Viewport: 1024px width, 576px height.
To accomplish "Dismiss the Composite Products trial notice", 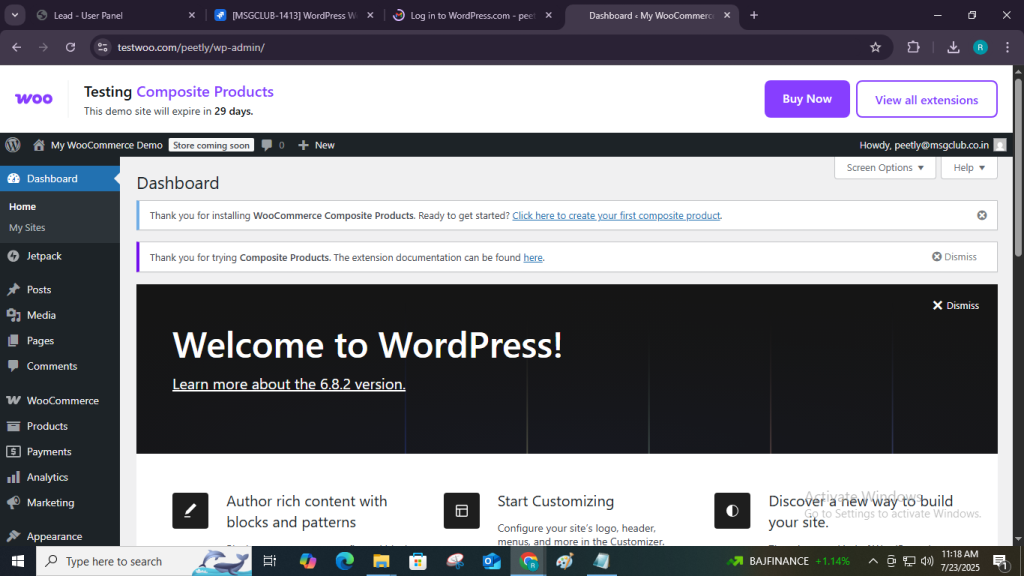I will (954, 257).
